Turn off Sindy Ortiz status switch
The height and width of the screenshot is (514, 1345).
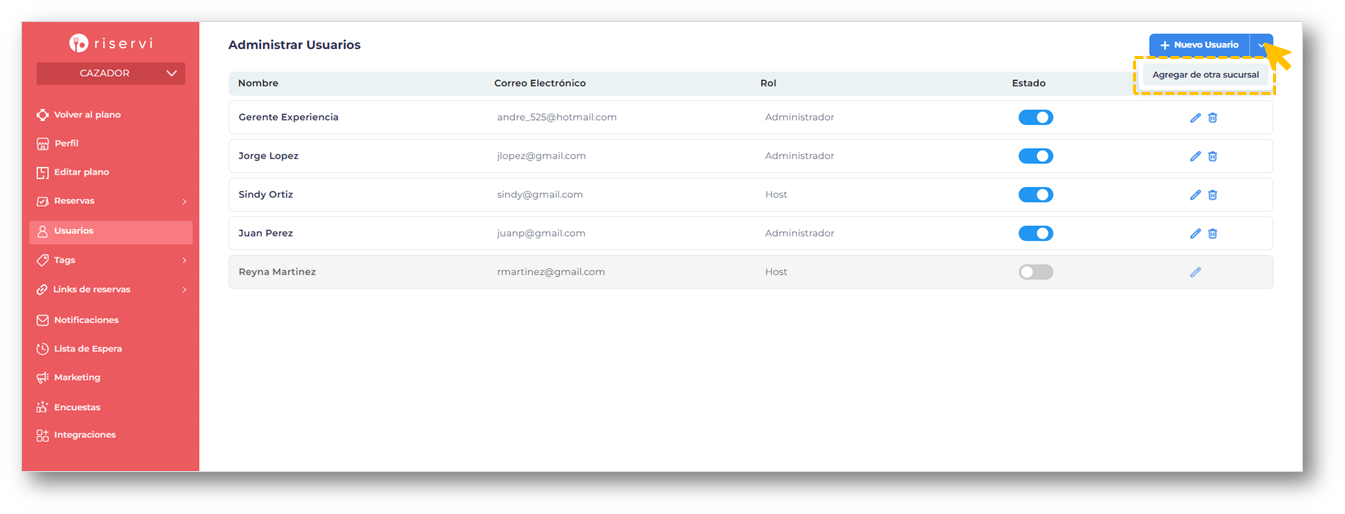pos(1035,195)
